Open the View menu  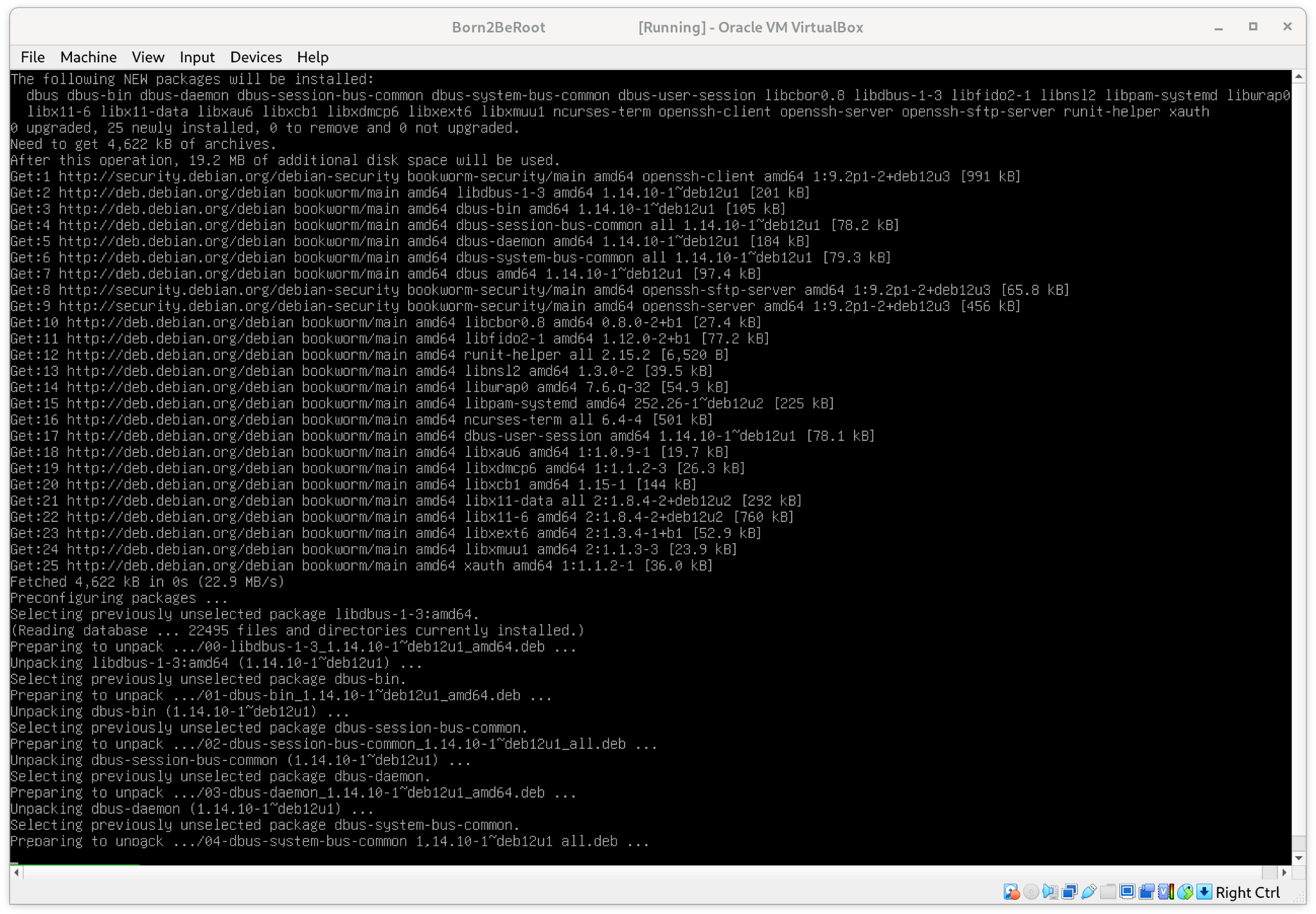tap(148, 57)
